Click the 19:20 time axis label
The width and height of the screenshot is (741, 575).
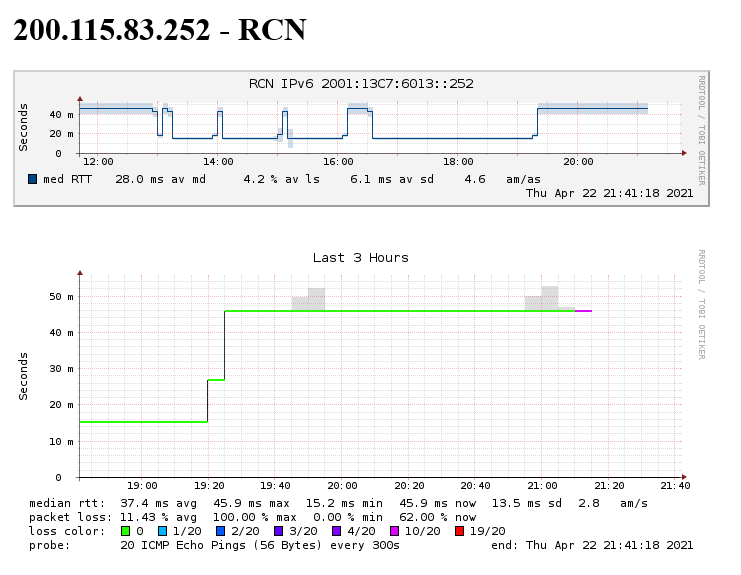pos(209,486)
